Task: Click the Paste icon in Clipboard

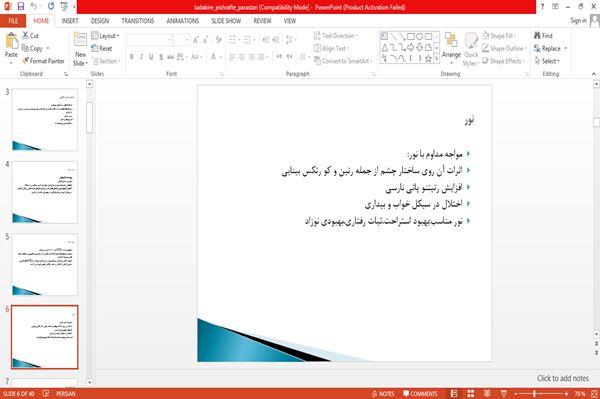Action: 11,41
